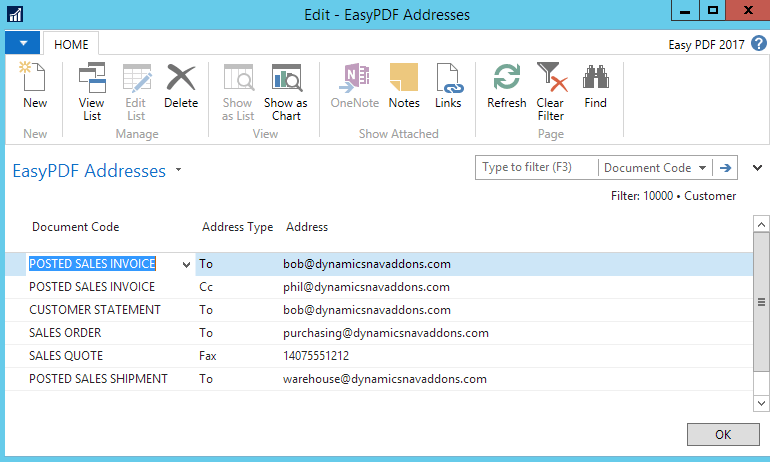This screenshot has height=462, width=770.
Task: Open the Links icon
Action: 449,78
